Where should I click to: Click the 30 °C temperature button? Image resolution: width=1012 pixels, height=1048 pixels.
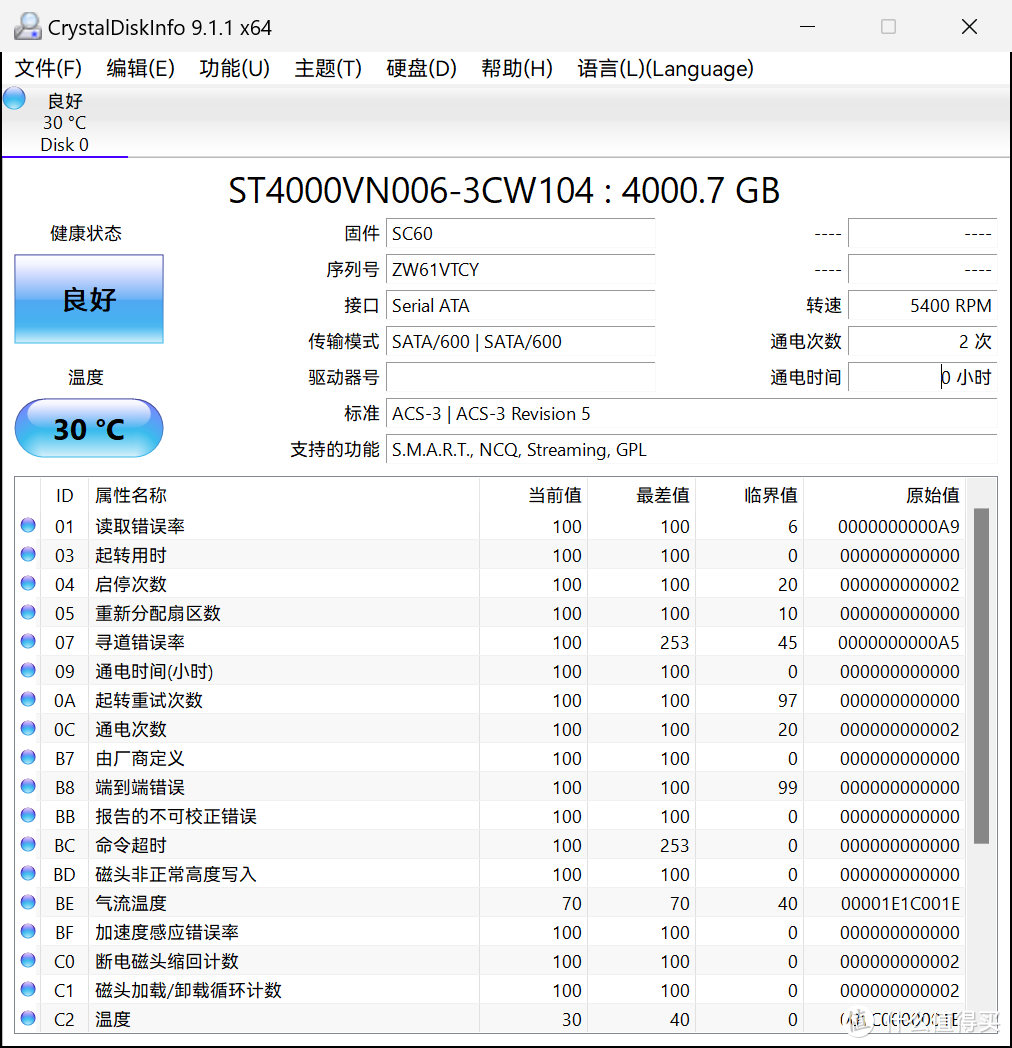pyautogui.click(x=88, y=428)
